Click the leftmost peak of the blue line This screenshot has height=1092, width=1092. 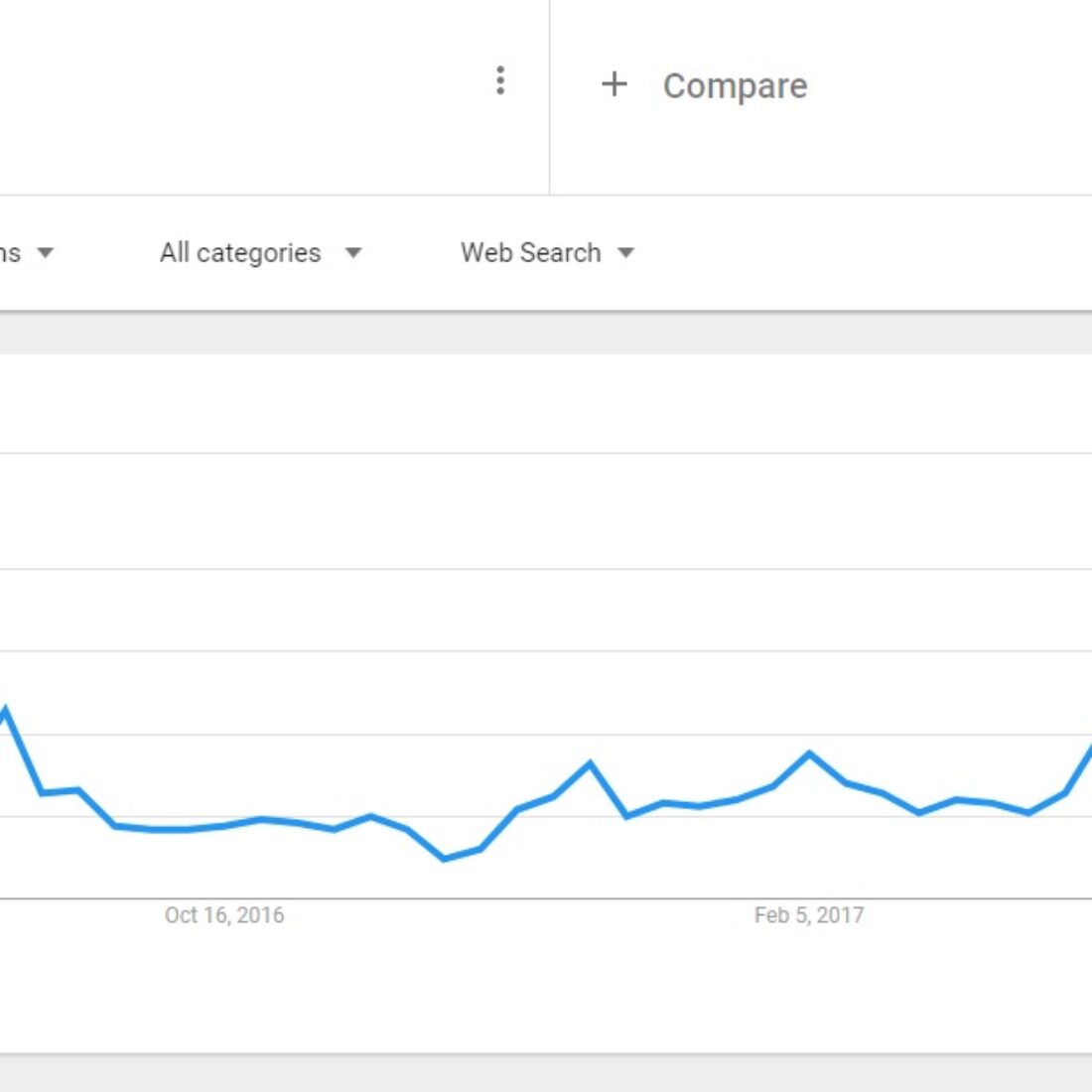(6, 708)
